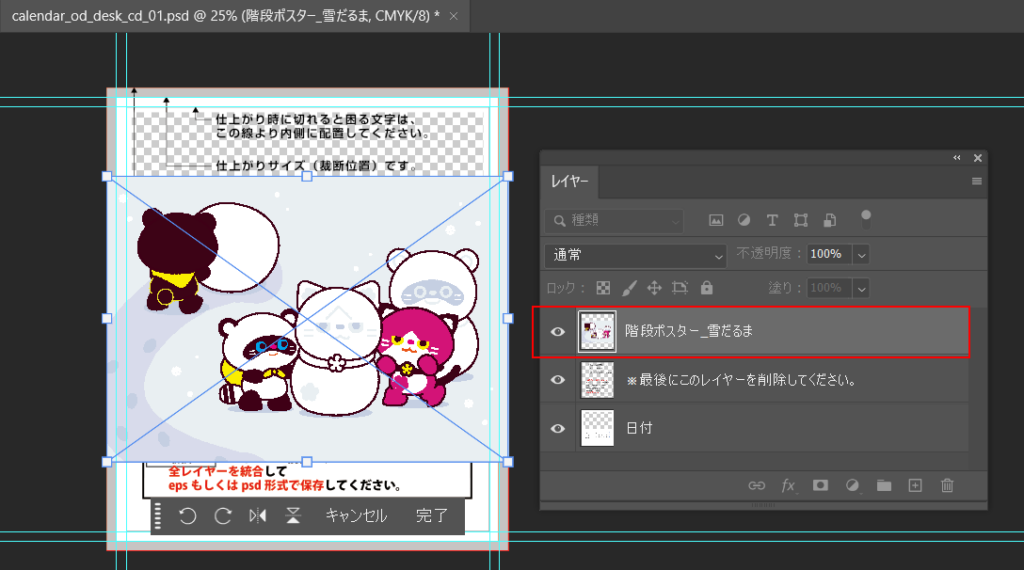Create a new layer with plus icon

914,485
